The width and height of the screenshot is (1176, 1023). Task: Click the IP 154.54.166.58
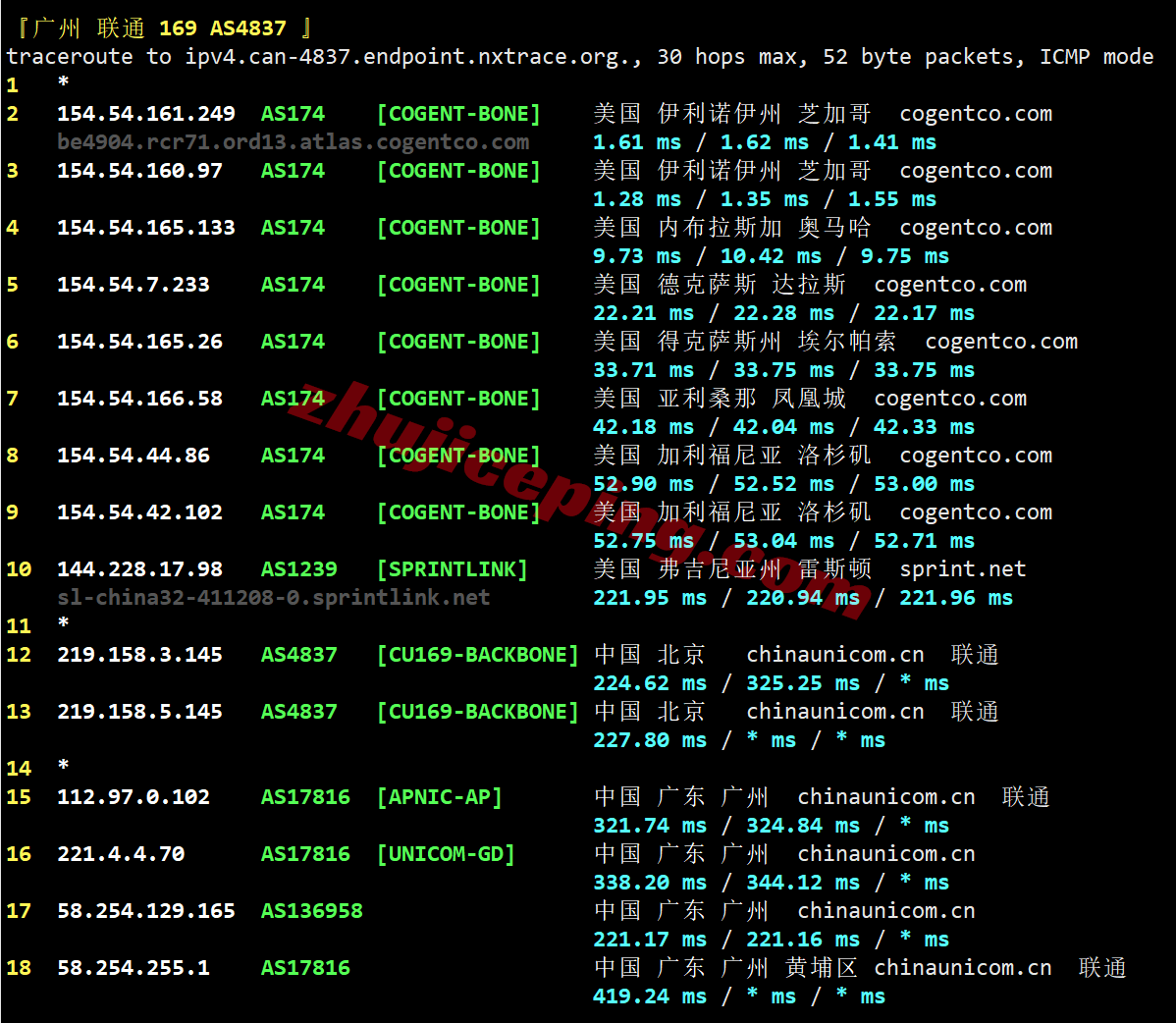pos(139,399)
